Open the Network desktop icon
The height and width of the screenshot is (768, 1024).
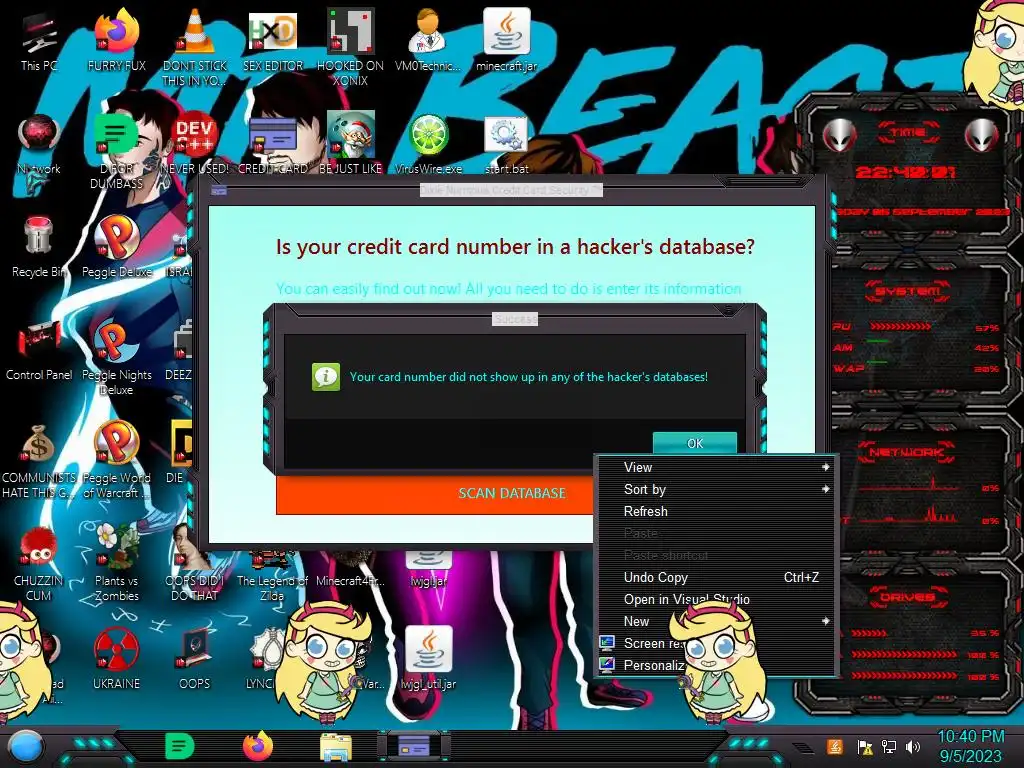pos(39,144)
